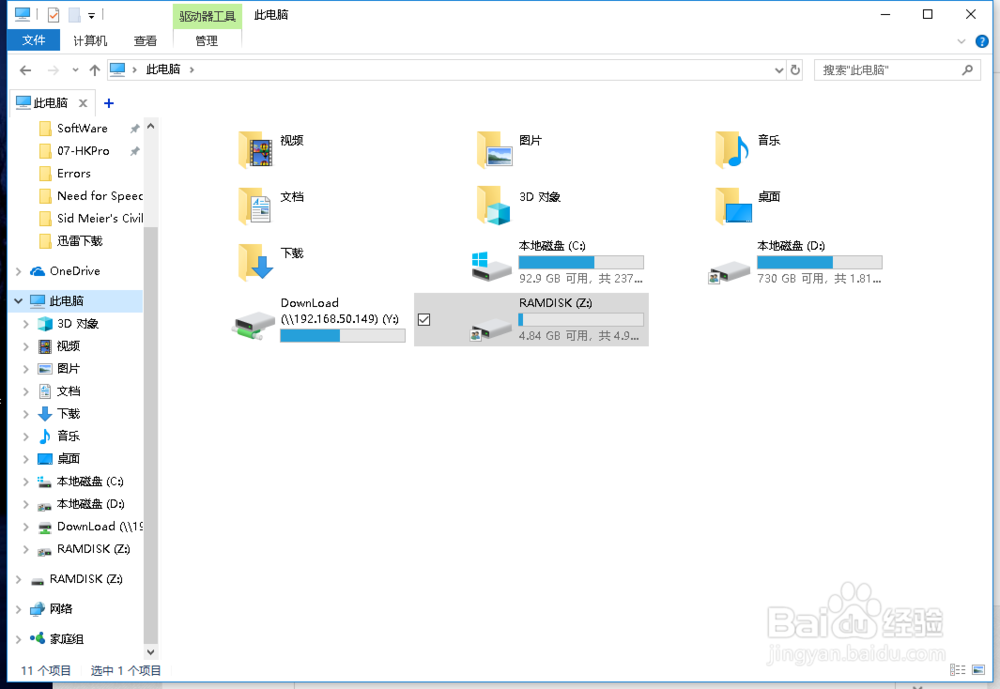Add a new tab with plus icon

pyautogui.click(x=108, y=103)
